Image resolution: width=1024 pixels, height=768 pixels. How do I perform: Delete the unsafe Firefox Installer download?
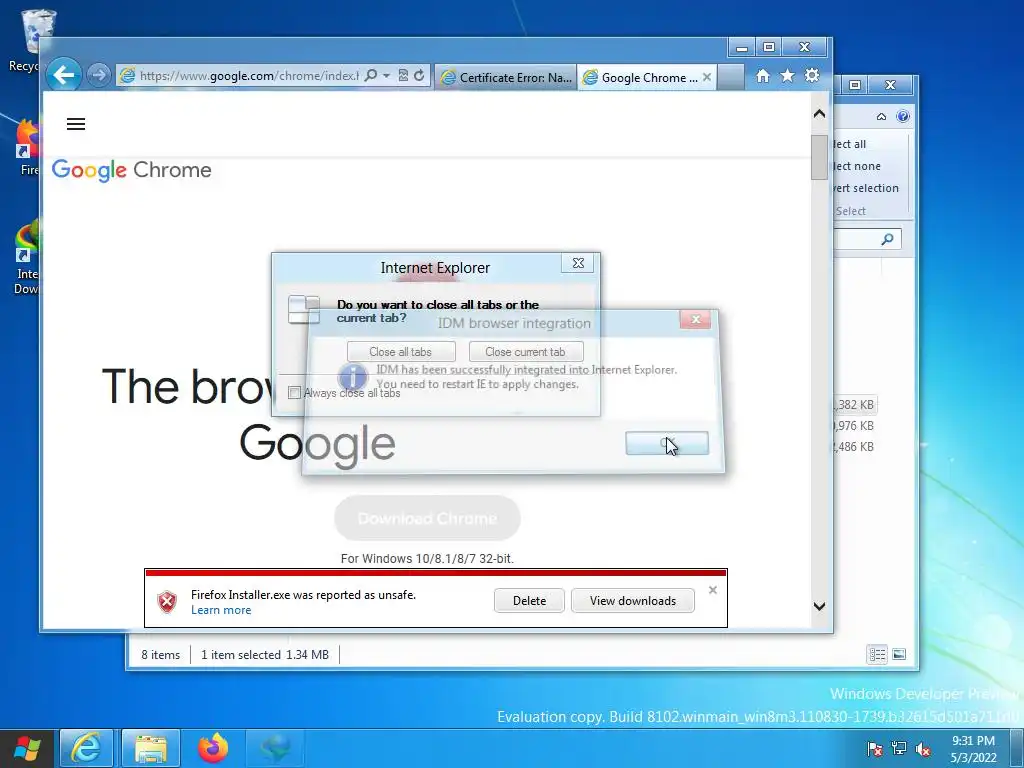coord(529,601)
